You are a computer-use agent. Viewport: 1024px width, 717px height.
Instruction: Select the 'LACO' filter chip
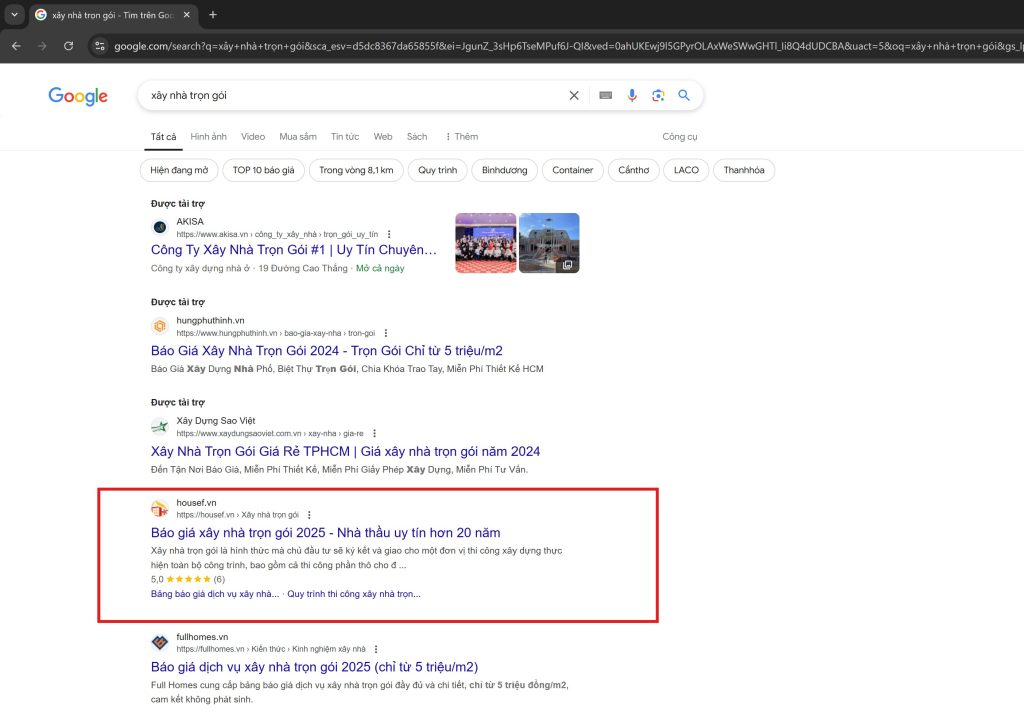click(686, 170)
